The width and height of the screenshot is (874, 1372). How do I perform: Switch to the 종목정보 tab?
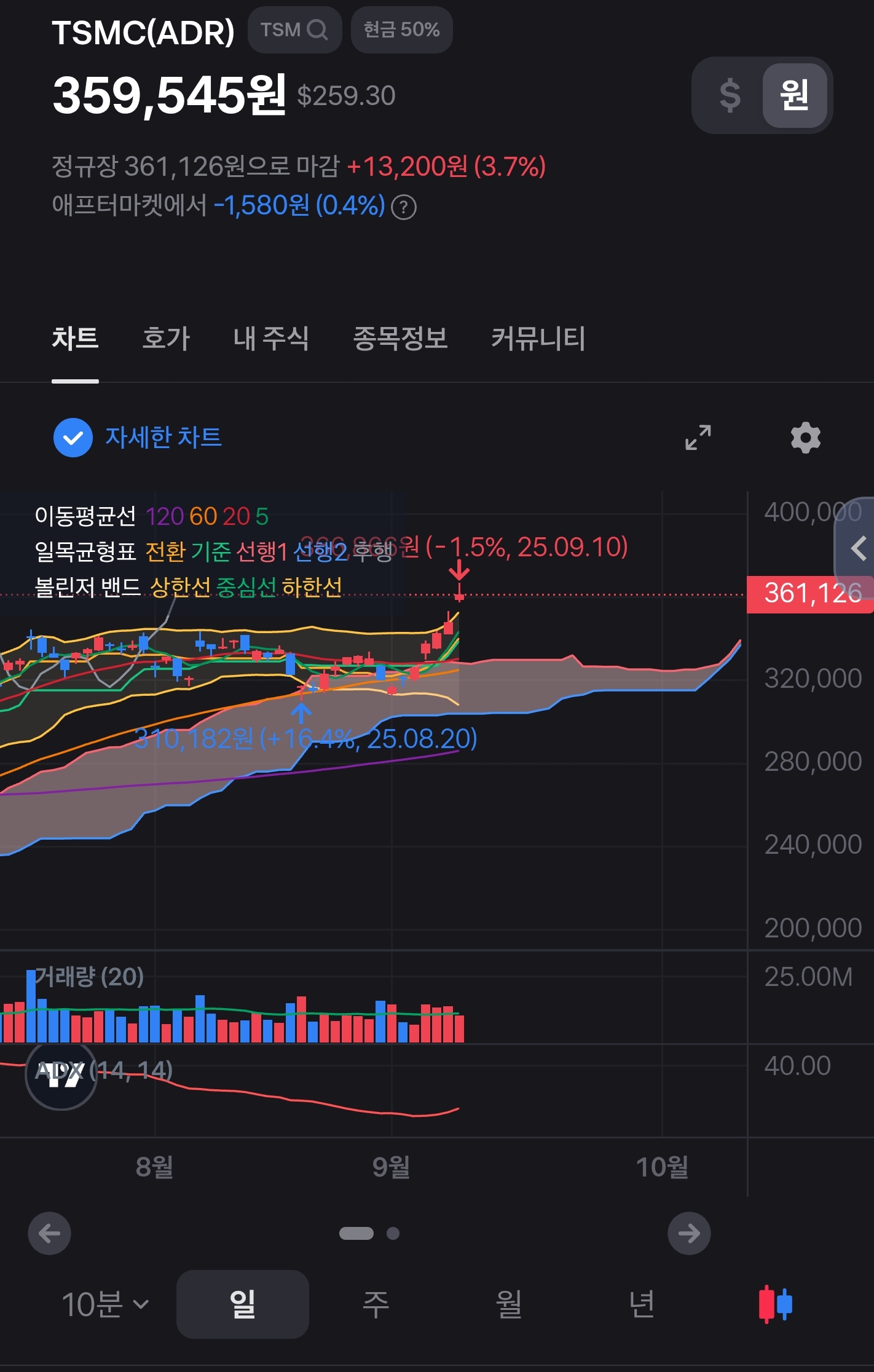tap(400, 339)
